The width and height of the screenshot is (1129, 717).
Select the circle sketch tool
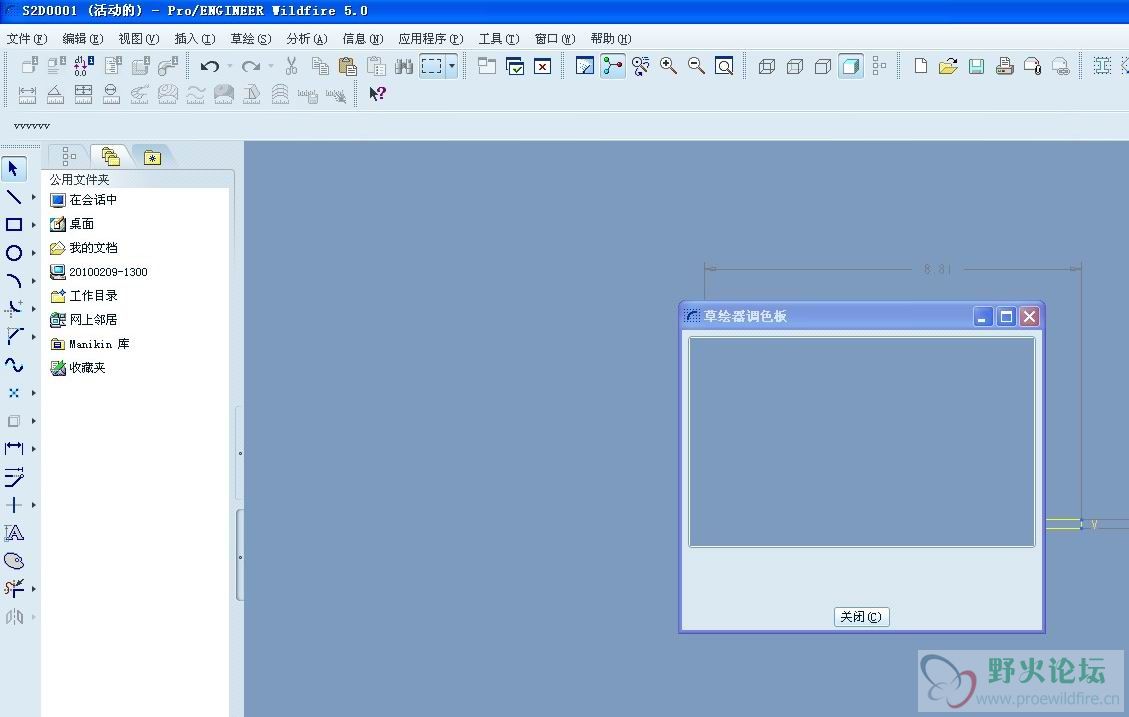click(14, 253)
